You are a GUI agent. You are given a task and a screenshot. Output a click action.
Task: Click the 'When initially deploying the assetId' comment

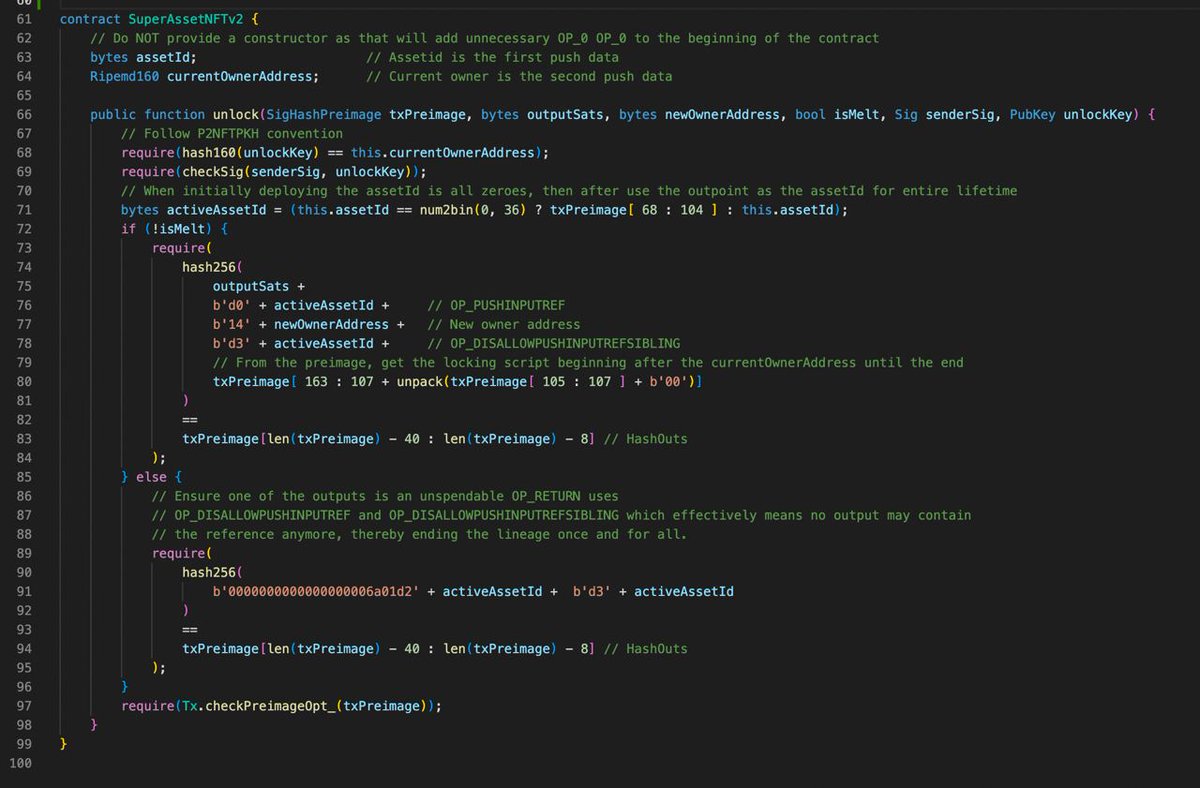coord(569,190)
